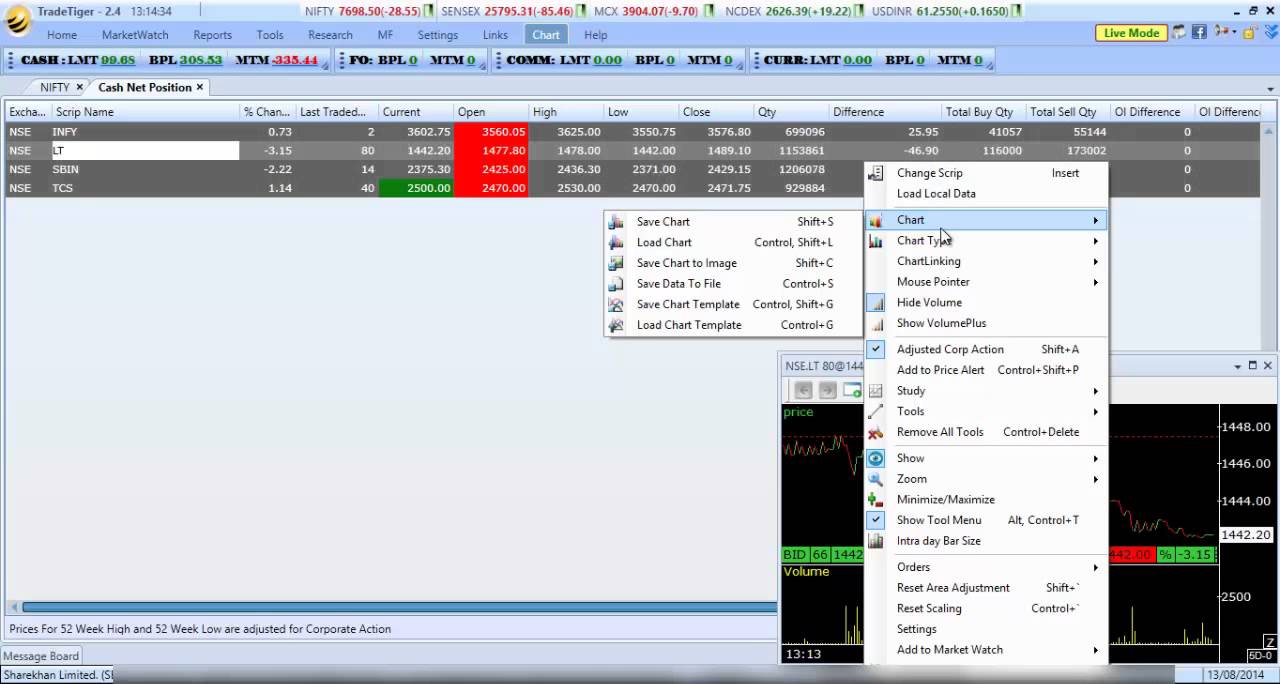
Task: Open the tab list dropdown arrow
Action: click(1270, 89)
